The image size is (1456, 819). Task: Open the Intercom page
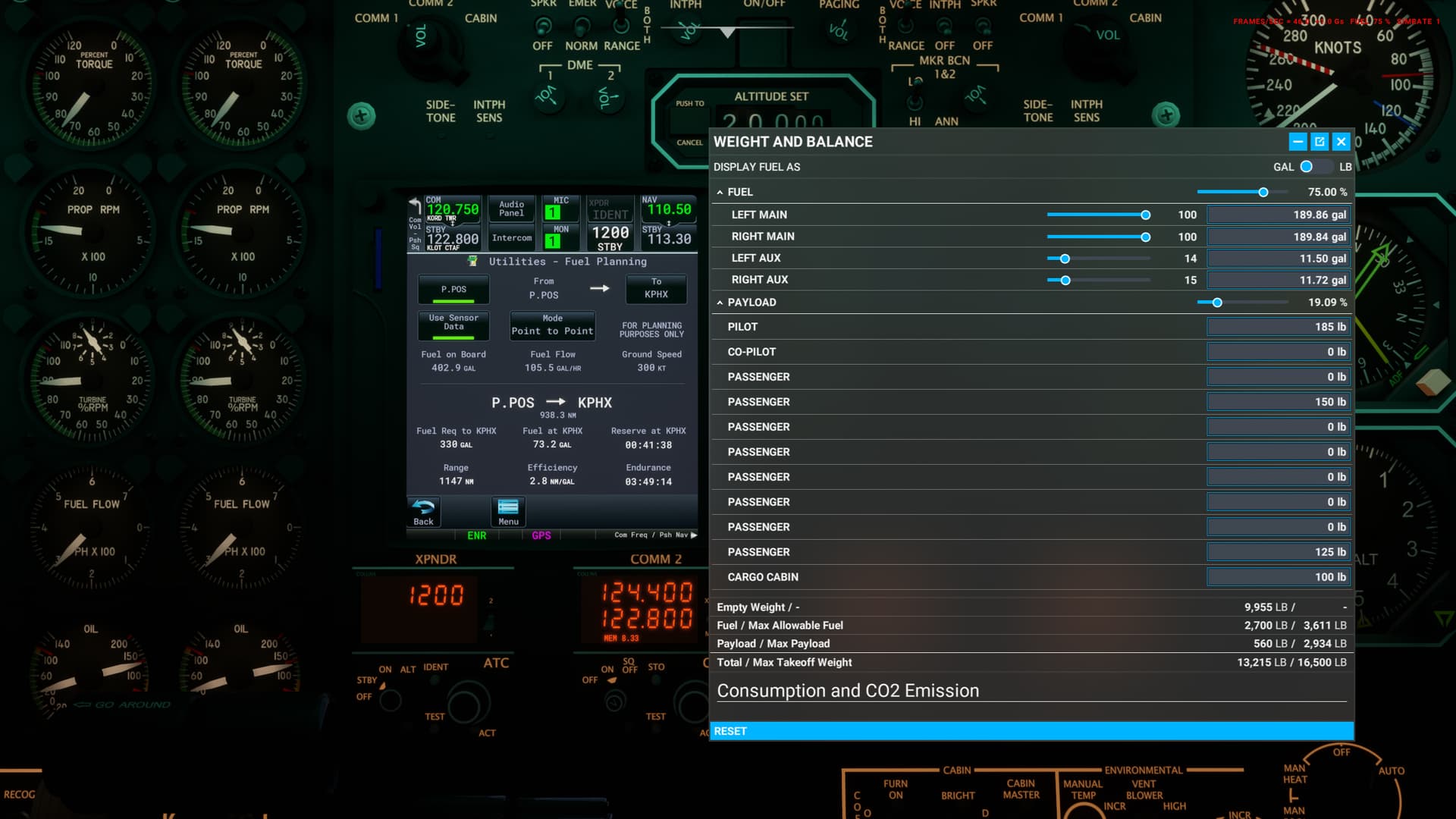tap(511, 237)
